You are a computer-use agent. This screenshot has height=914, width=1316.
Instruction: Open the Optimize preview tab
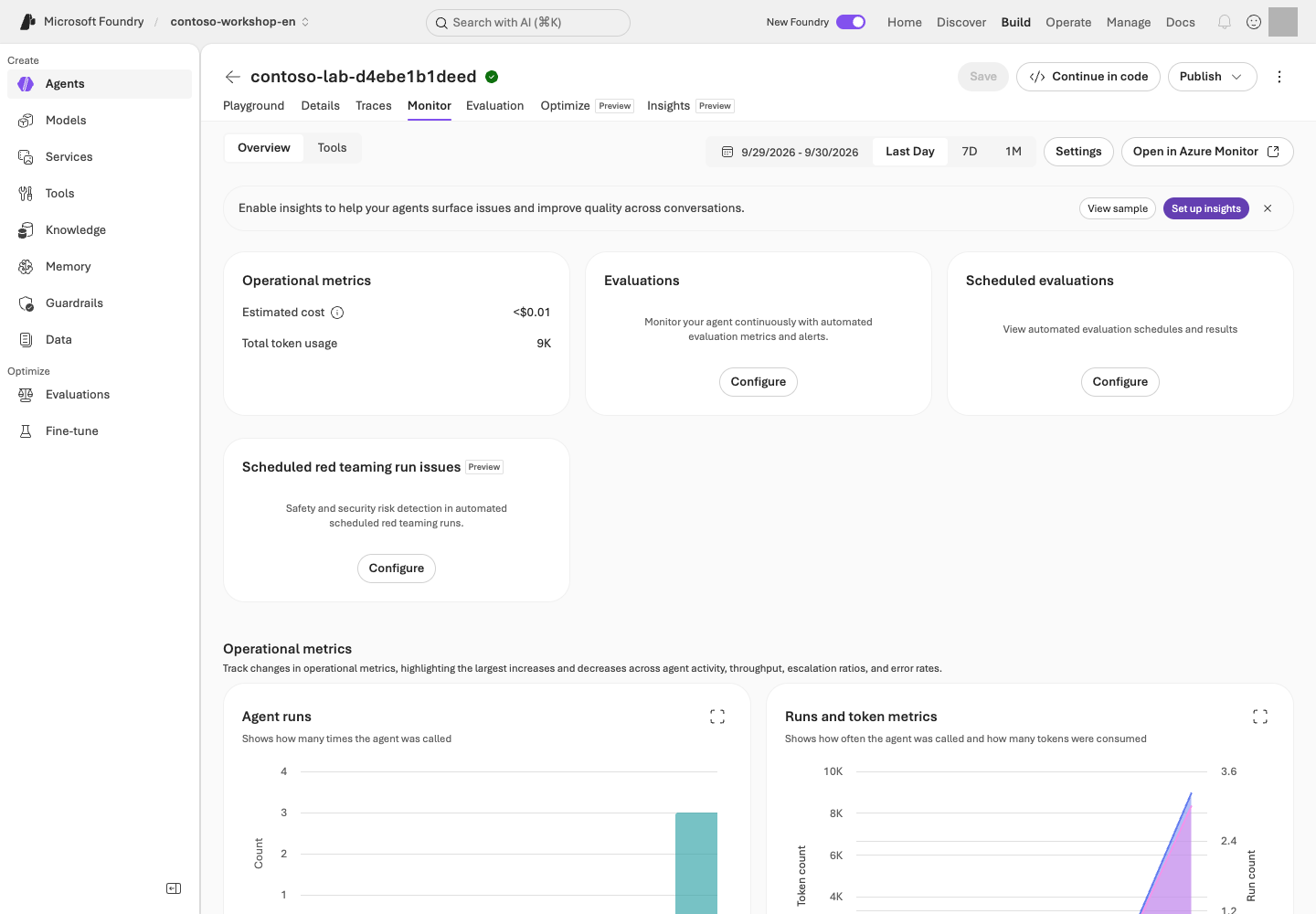[587, 106]
